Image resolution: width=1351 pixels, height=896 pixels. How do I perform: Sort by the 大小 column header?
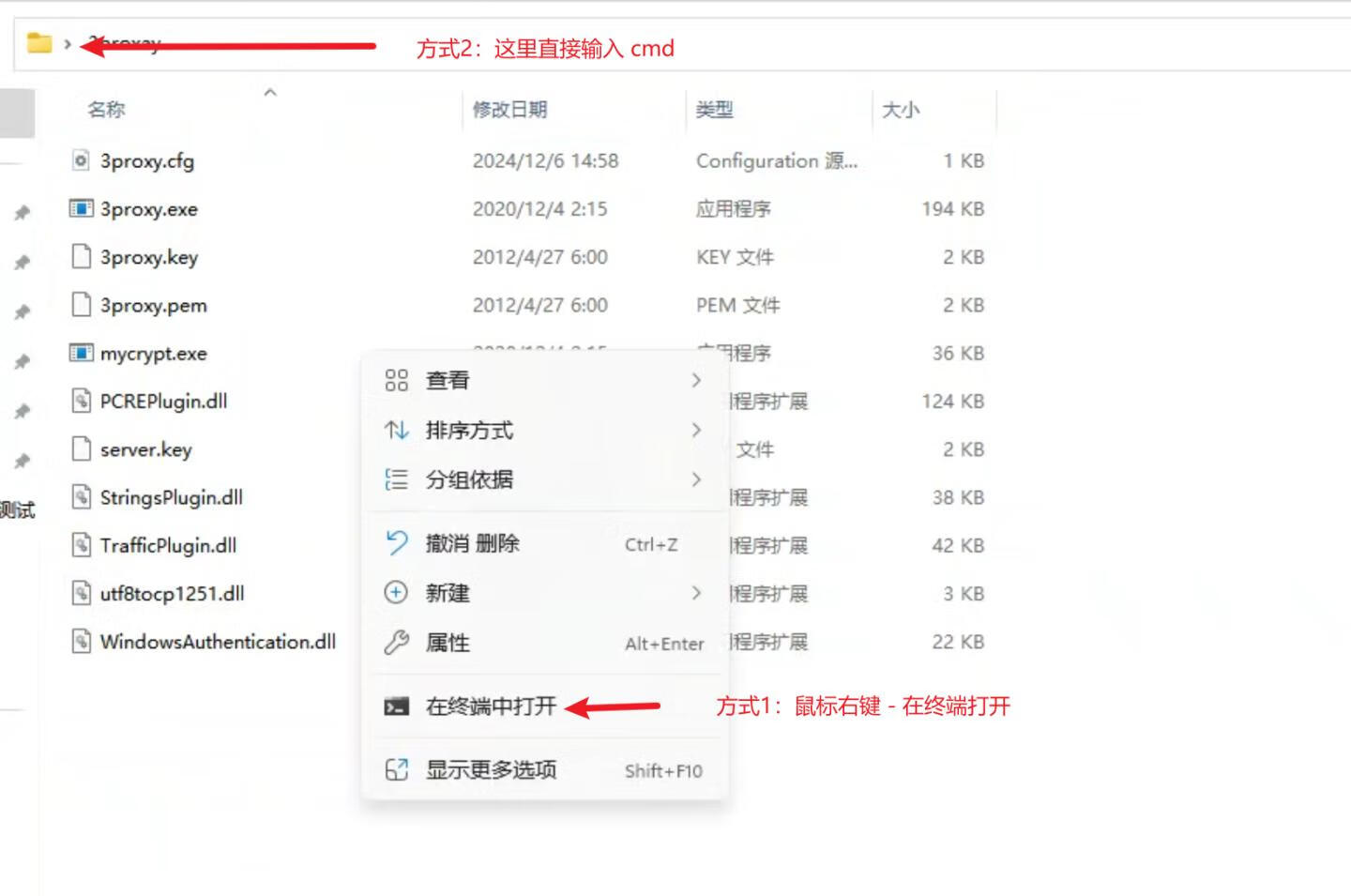tap(901, 110)
